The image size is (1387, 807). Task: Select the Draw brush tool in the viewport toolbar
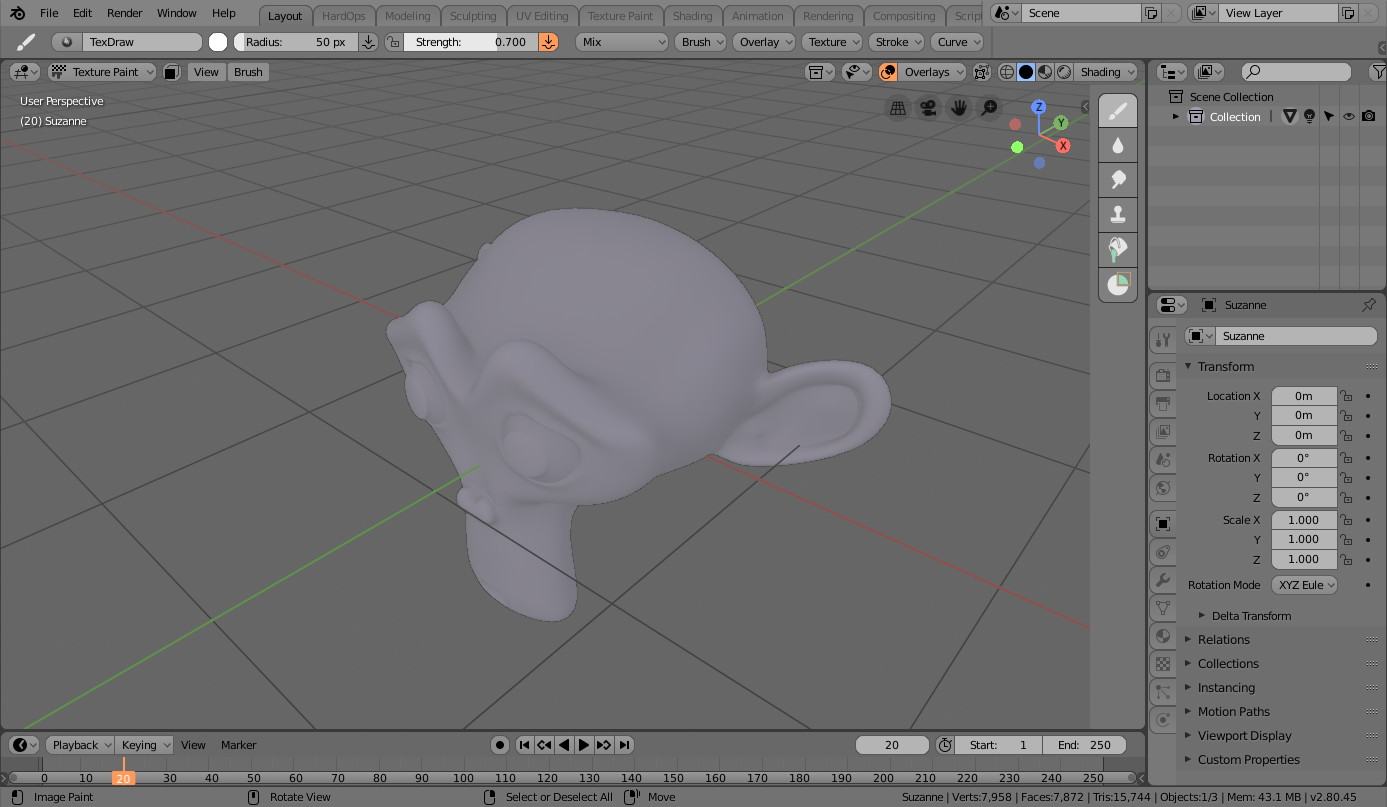1118,111
